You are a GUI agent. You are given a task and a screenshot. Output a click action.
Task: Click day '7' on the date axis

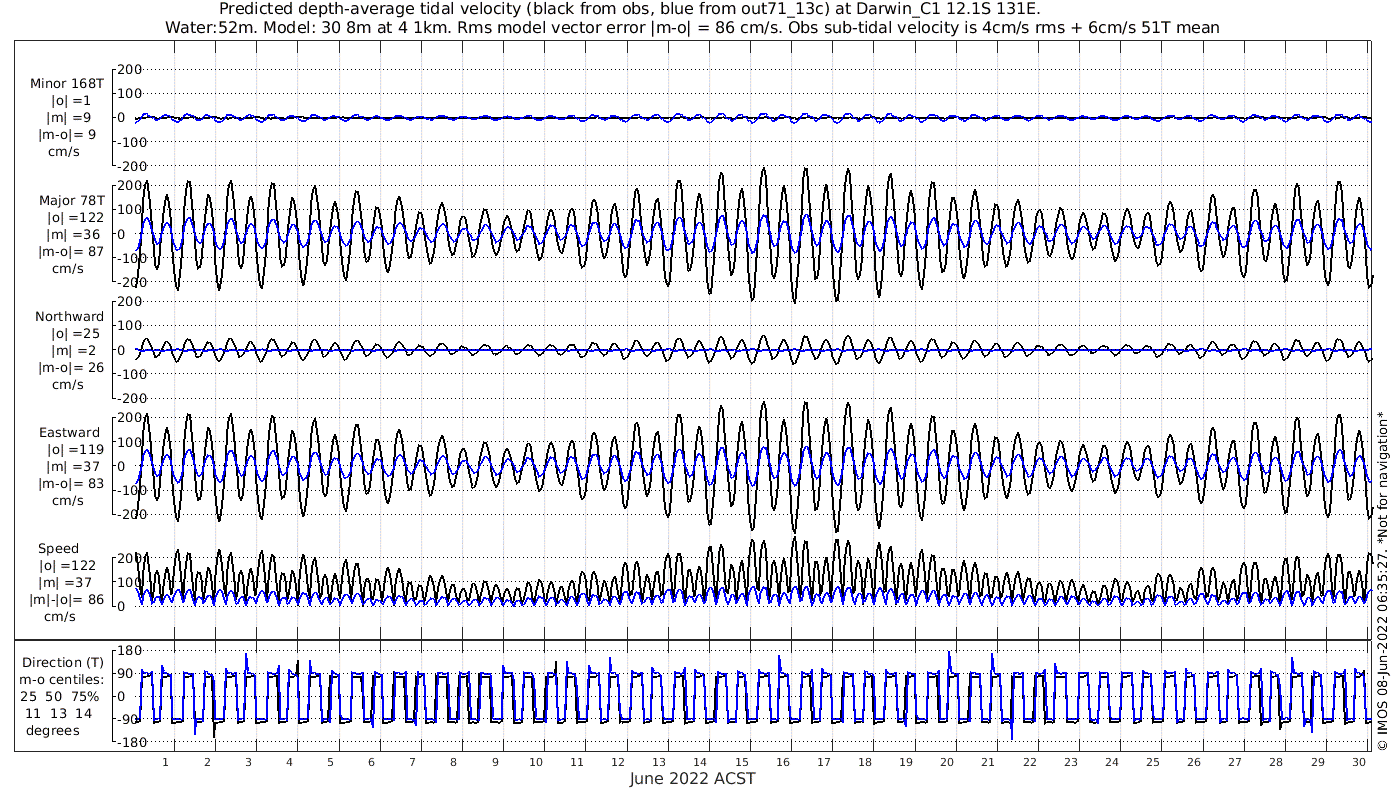coord(412,762)
